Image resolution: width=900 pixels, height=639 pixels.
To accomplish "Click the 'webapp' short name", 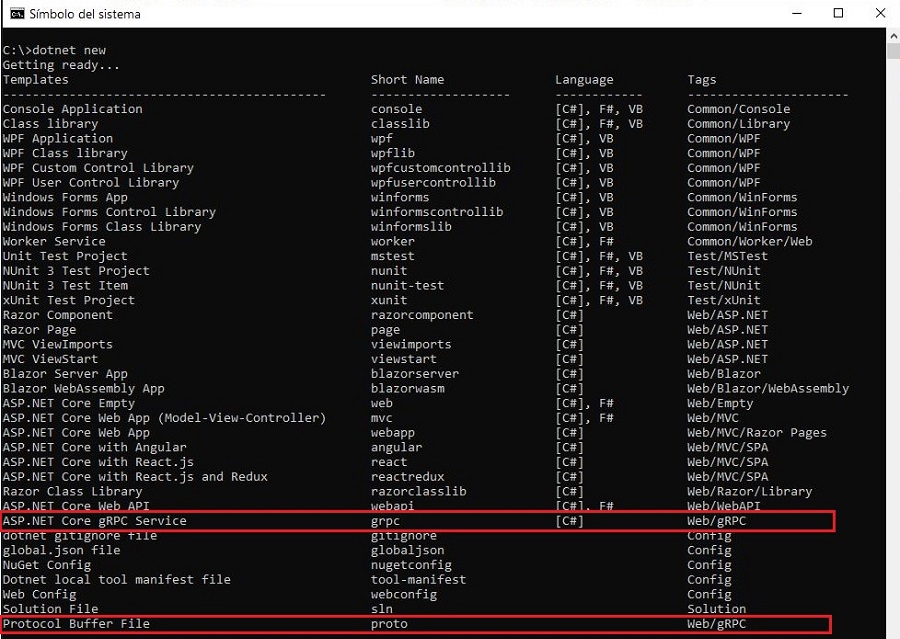I will 393,433.
